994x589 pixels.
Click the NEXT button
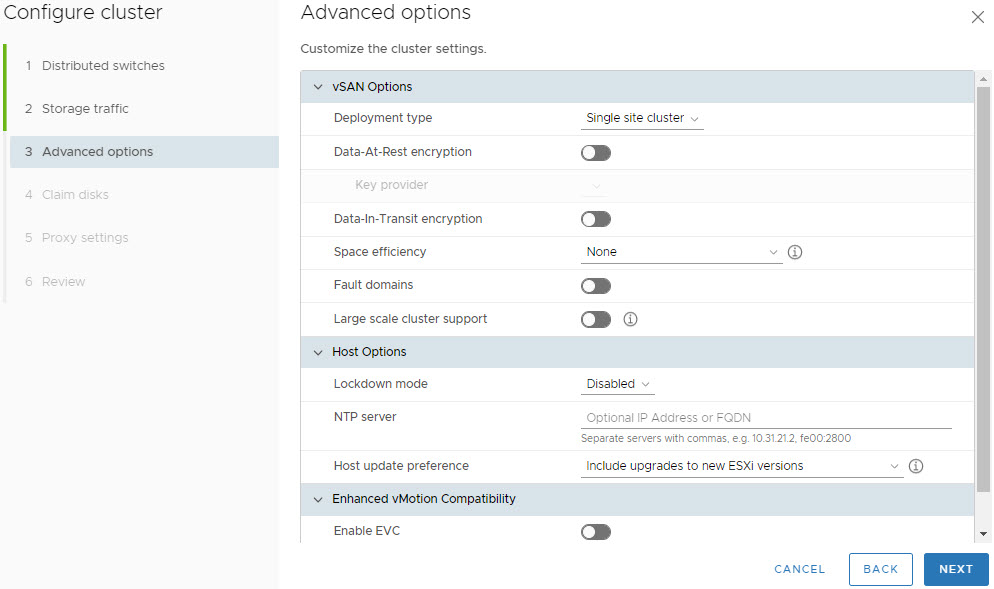pyautogui.click(x=955, y=569)
